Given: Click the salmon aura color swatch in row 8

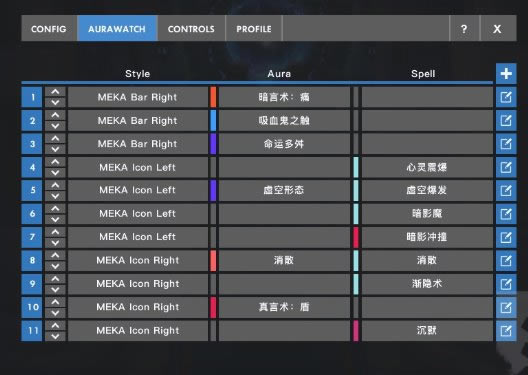Looking at the screenshot, I should tap(213, 261).
